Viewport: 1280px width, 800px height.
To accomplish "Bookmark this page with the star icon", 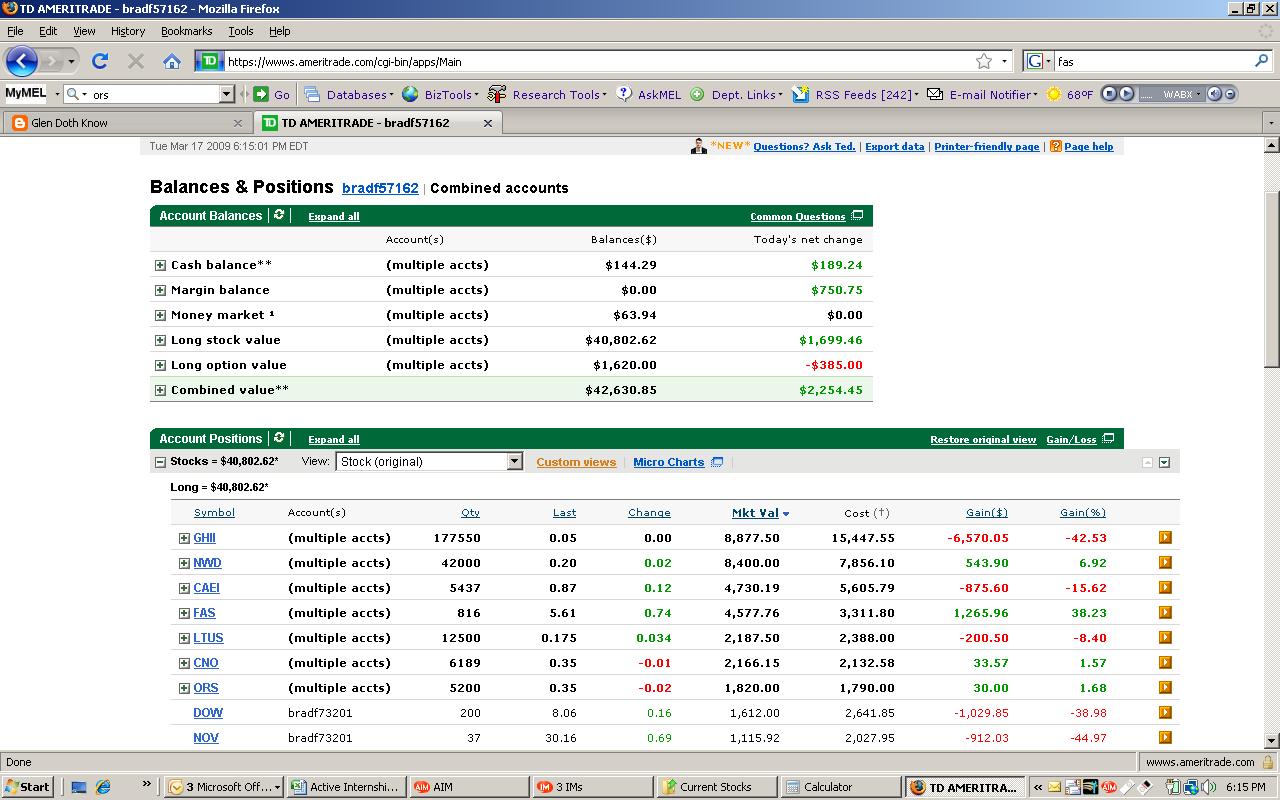I will click(x=984, y=61).
